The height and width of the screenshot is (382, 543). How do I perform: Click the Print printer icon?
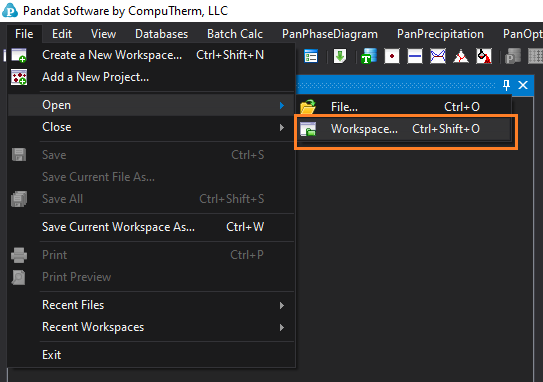coord(19,255)
